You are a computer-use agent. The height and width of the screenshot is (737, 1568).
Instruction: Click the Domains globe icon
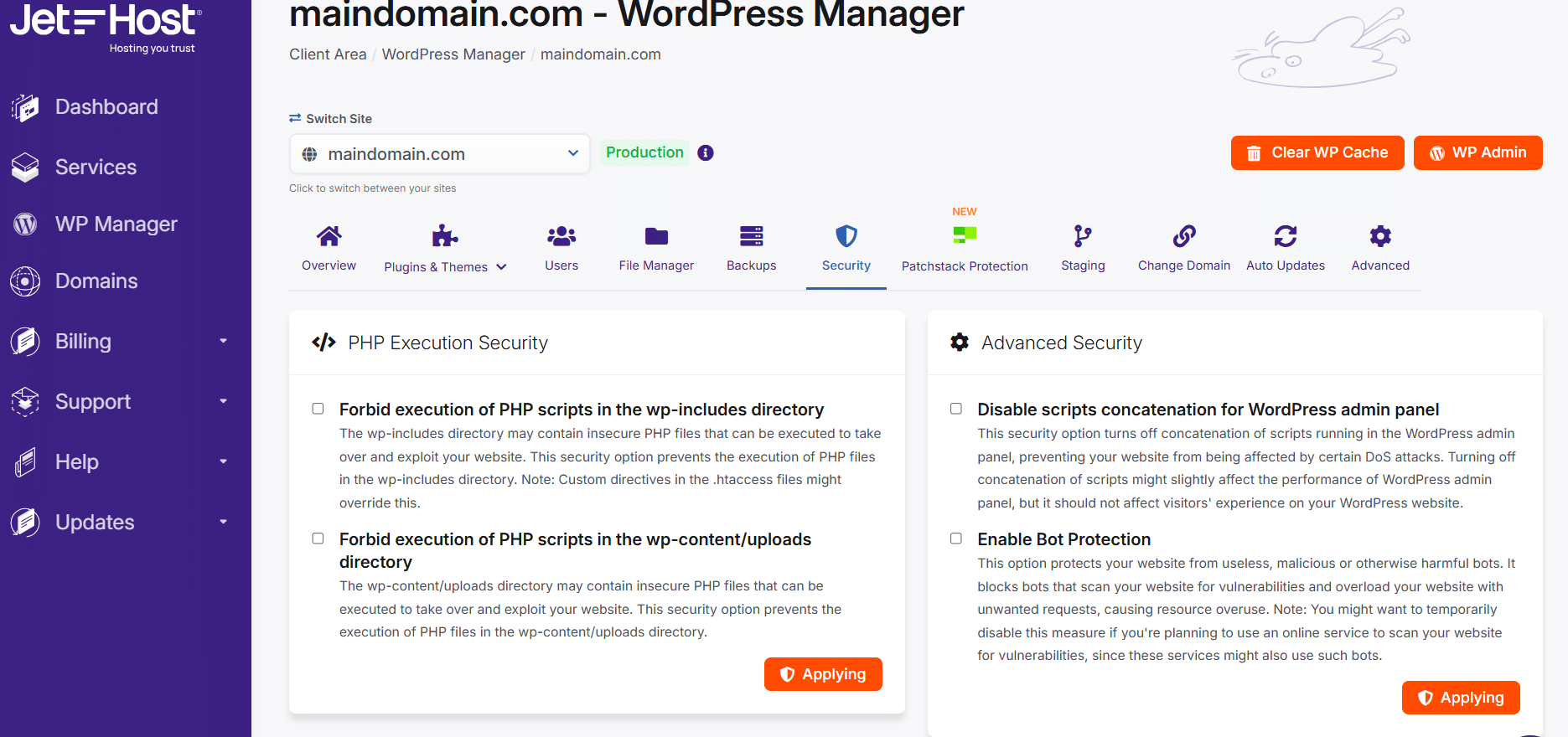click(x=25, y=281)
